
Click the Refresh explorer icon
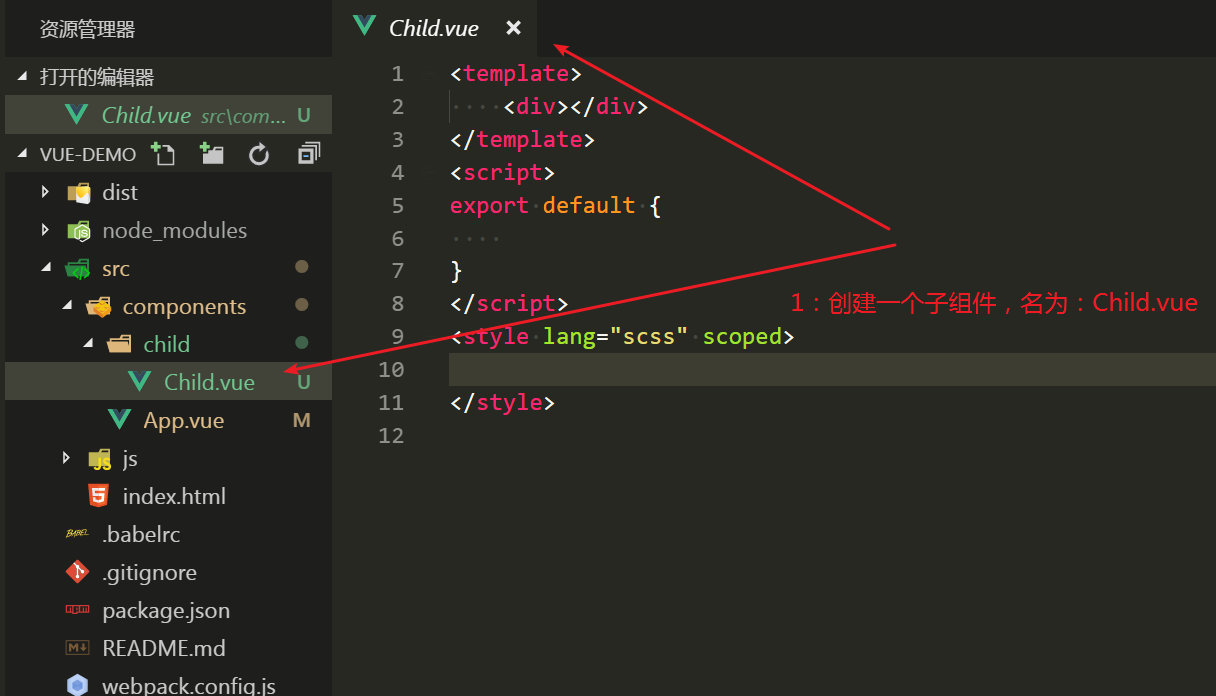point(259,154)
